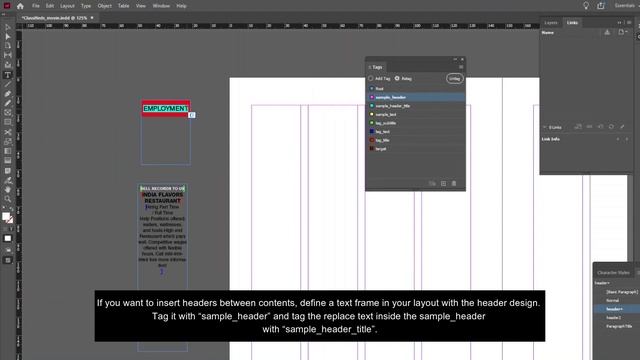Viewport: 640px width, 360px height.
Task: Open the View menu
Action: click(x=141, y=6)
